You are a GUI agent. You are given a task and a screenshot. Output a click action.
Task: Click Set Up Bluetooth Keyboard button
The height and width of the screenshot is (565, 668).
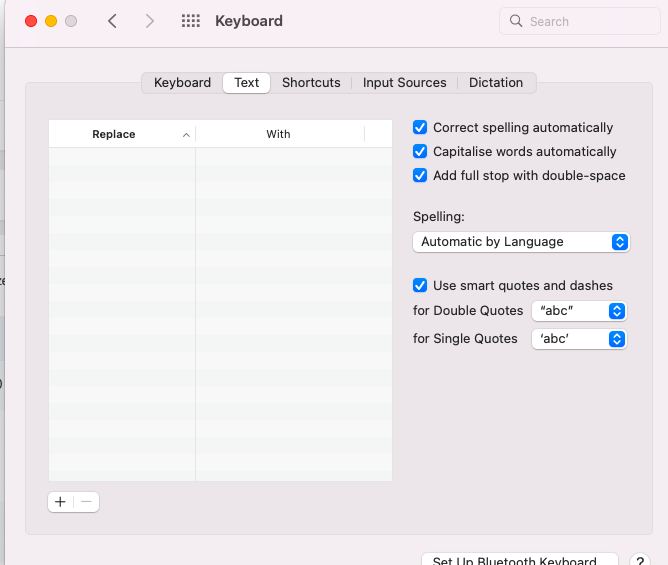[520, 560]
